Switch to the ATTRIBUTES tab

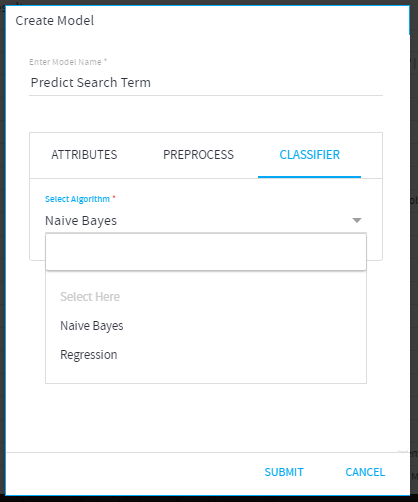tap(84, 155)
